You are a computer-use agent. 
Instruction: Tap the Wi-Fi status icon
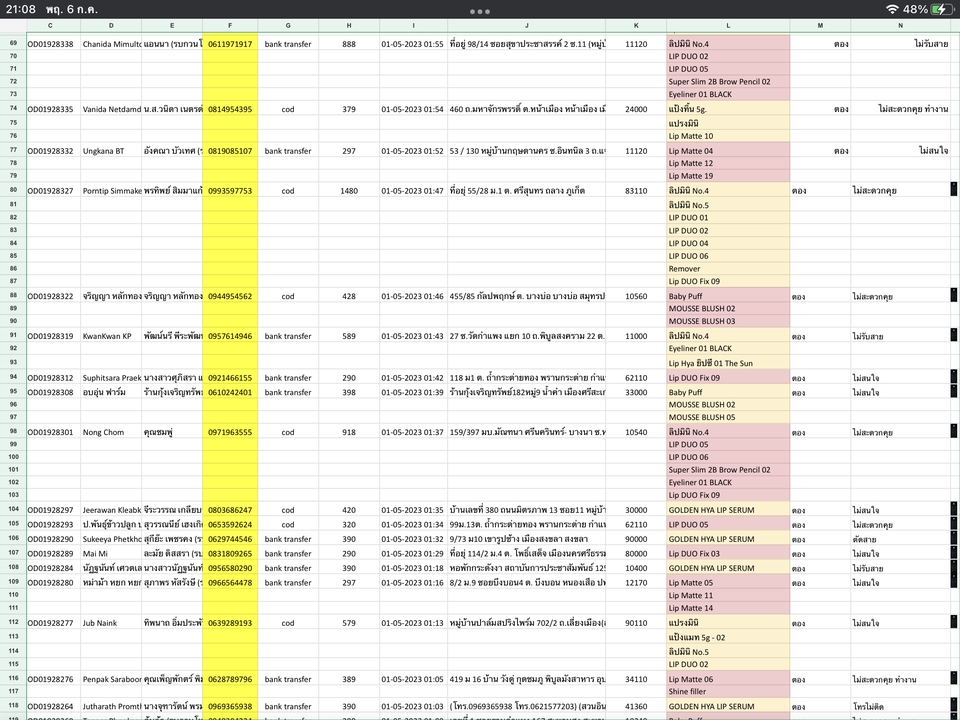point(892,9)
